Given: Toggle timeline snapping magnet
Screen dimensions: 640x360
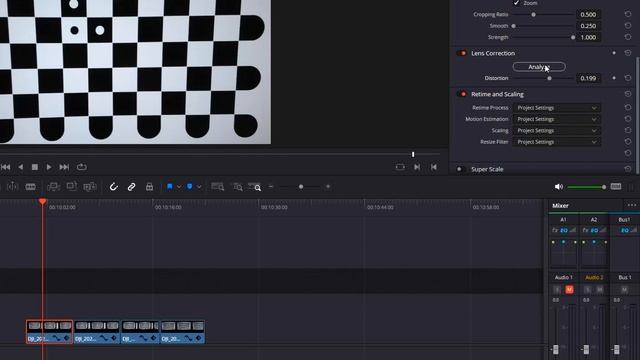Looking at the screenshot, I should tap(113, 187).
